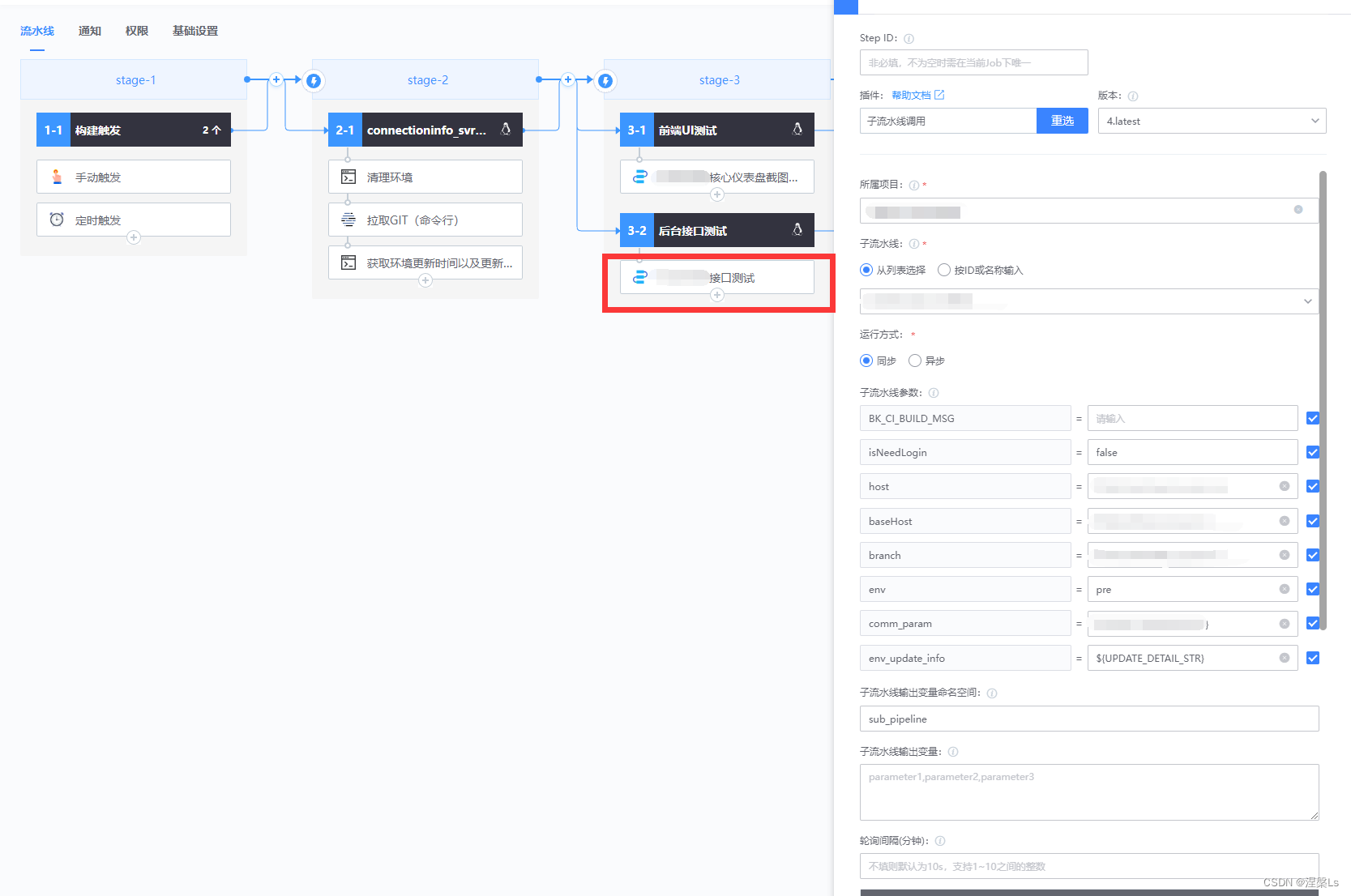1351x896 pixels.
Task: Switch to the 基础设置 tab
Action: (195, 31)
